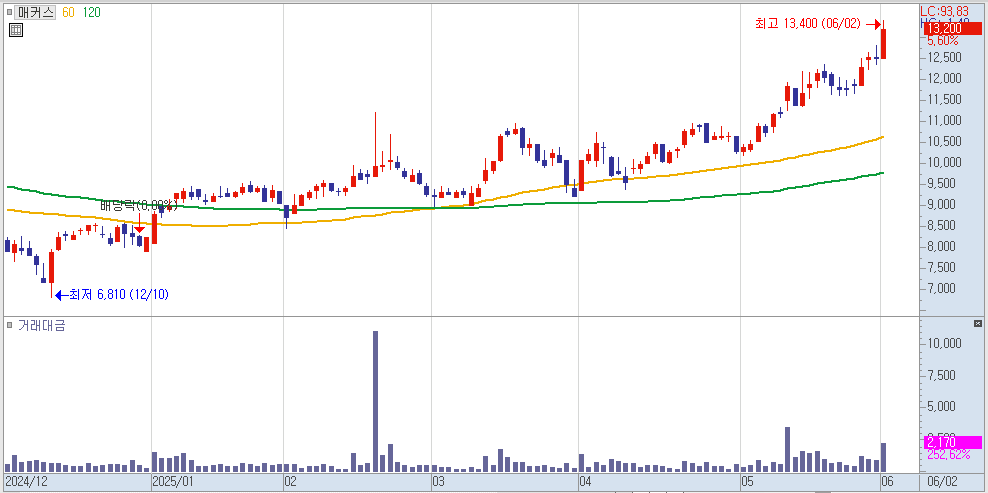Click the 거래대금 indicator label

(x=42, y=325)
